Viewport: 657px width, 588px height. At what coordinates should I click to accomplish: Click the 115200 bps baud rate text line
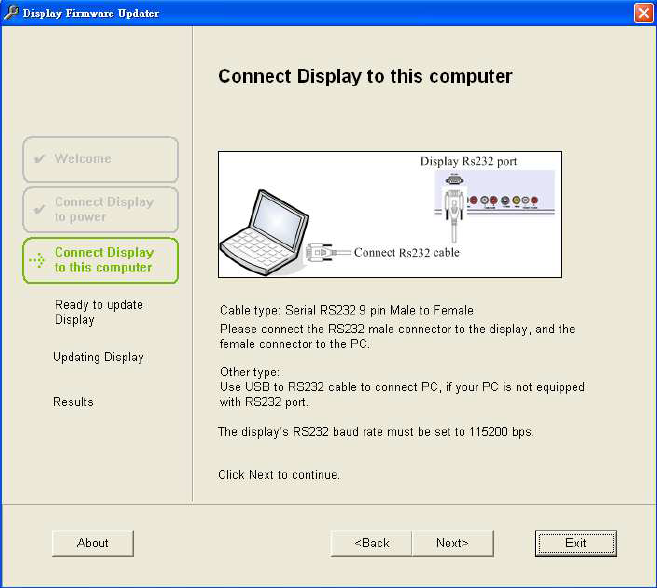376,432
